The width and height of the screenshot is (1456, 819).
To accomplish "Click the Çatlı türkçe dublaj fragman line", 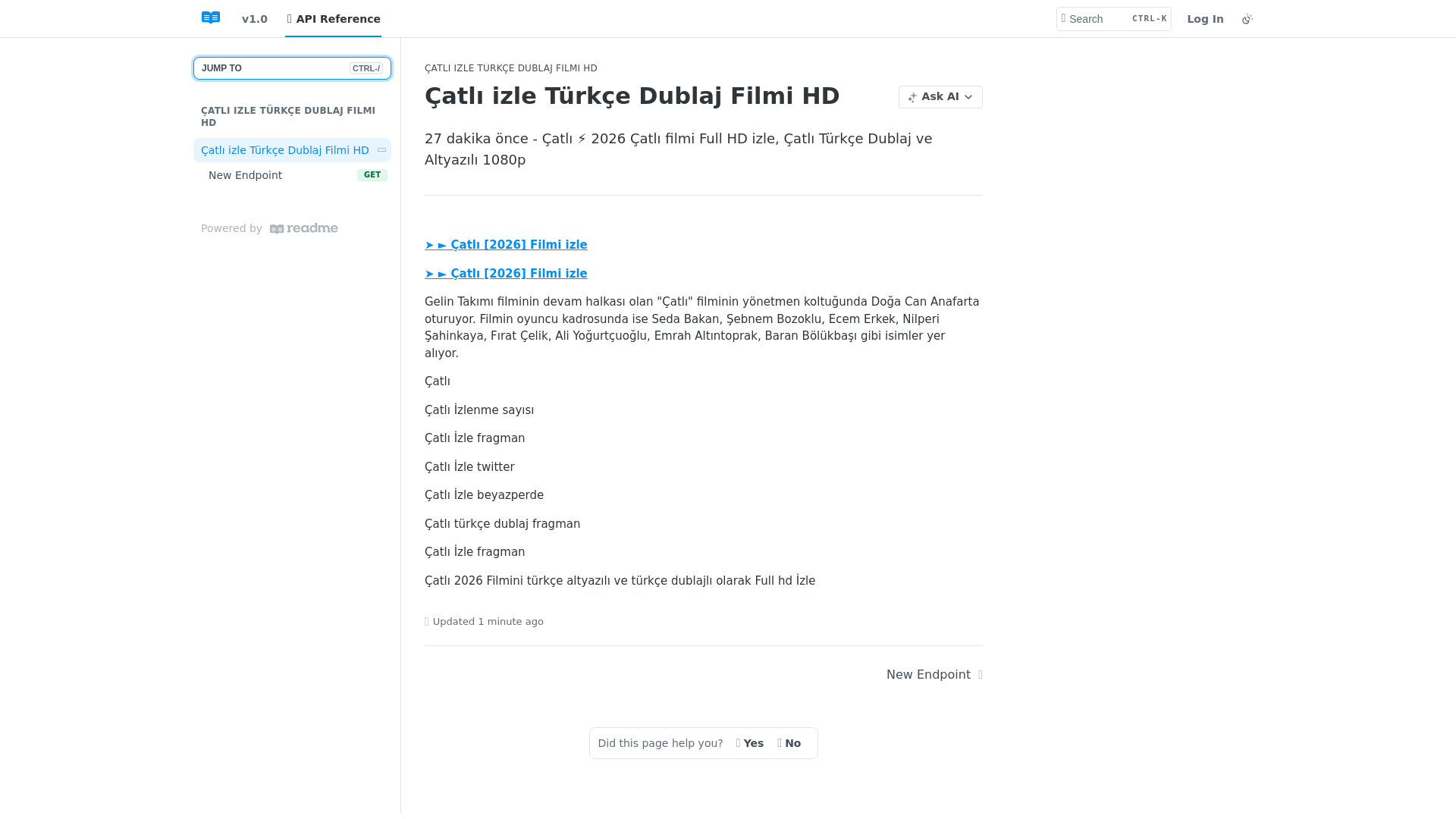I will [x=502, y=524].
